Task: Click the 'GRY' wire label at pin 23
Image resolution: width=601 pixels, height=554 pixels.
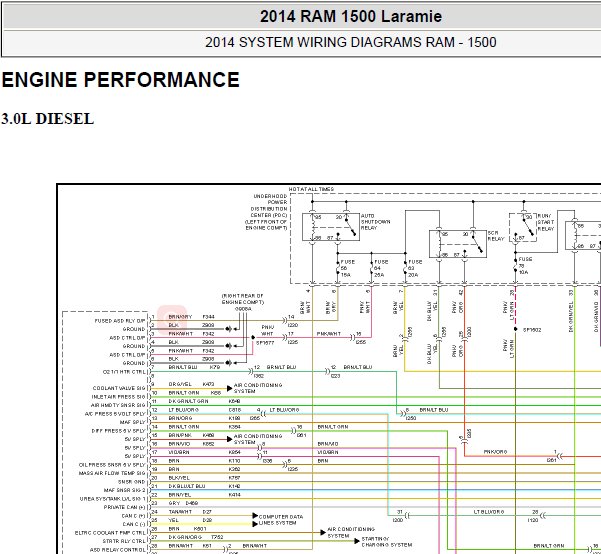Action: click(x=174, y=503)
